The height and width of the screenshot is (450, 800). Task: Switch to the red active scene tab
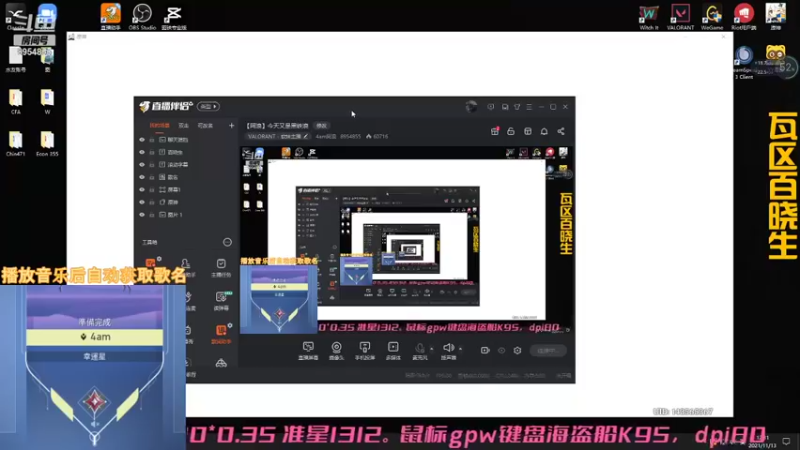click(x=159, y=126)
